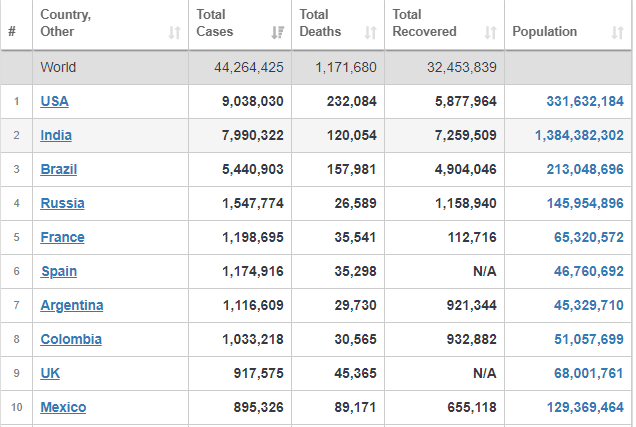636x427 pixels.
Task: Click the World summary row
Action: [316, 68]
